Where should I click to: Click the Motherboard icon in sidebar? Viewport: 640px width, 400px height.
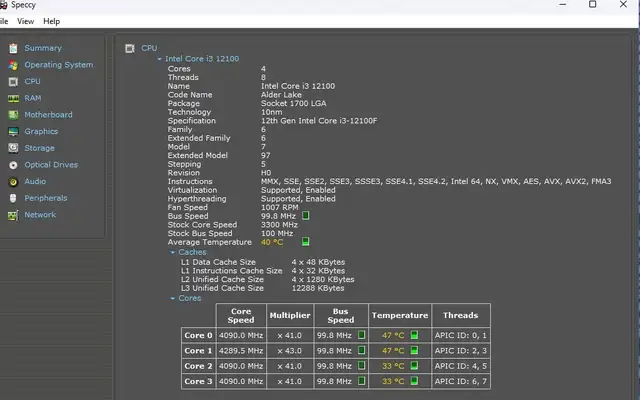13,115
